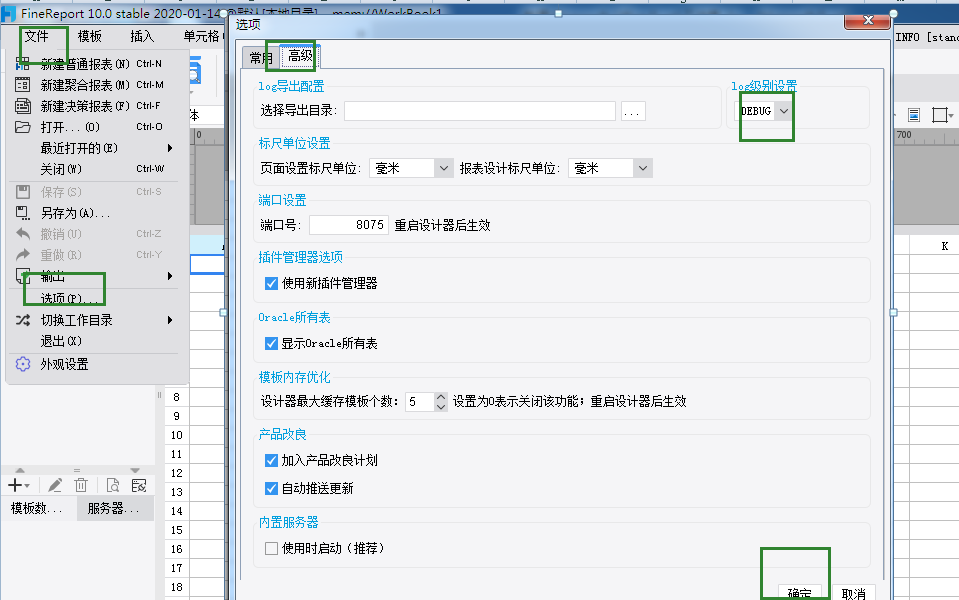
Task: Uncheck 加入产品改良计划 checkbox
Action: pos(272,460)
